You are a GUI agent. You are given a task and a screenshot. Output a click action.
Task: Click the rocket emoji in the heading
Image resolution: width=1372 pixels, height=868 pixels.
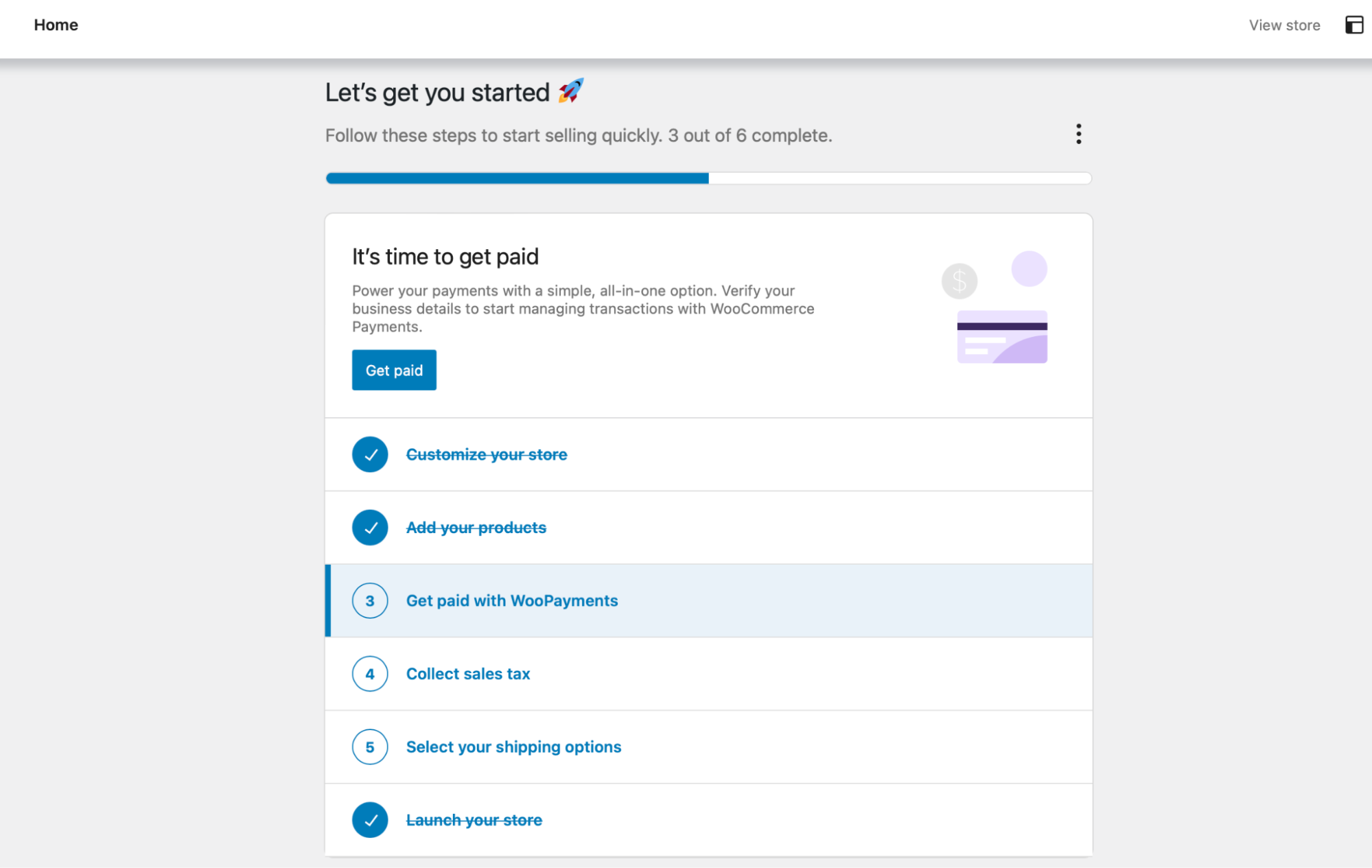tap(570, 91)
